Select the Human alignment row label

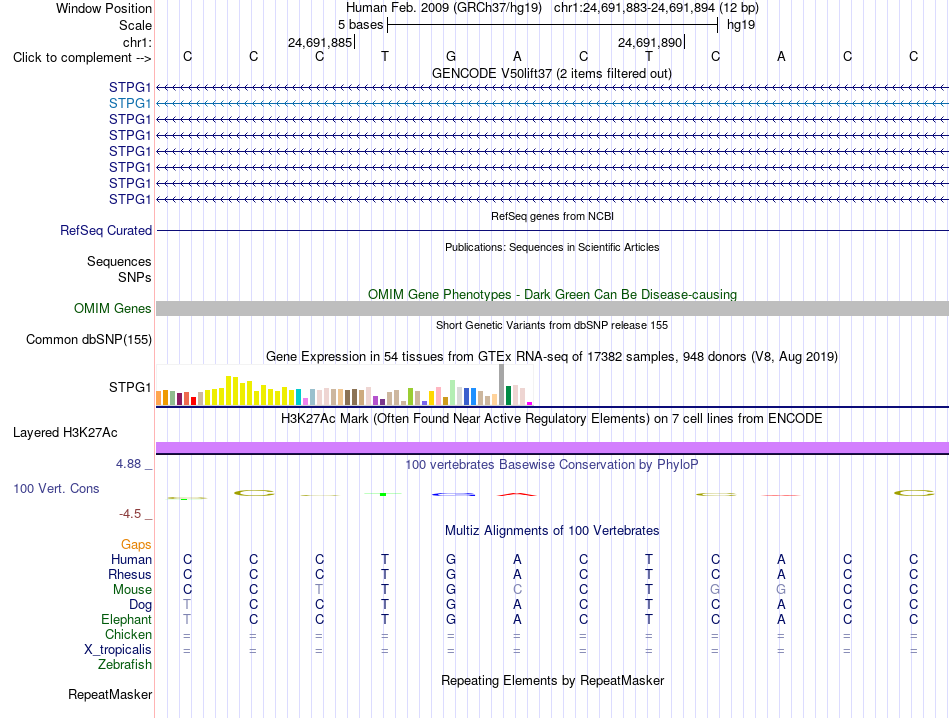pos(131,559)
